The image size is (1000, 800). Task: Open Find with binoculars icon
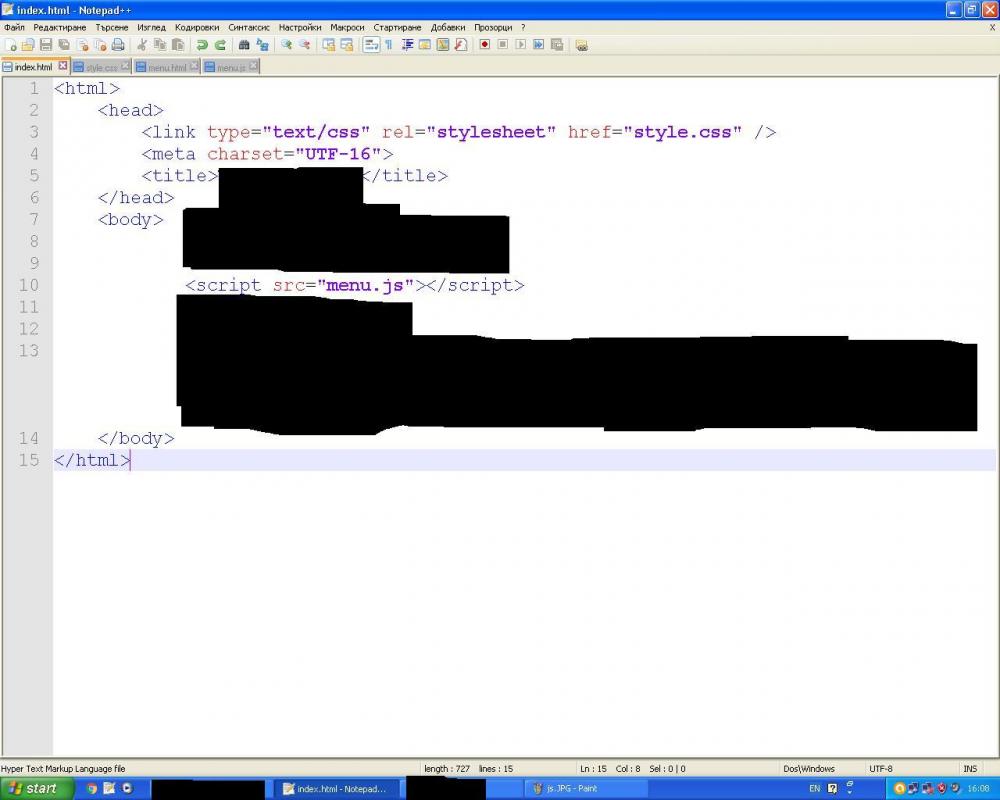tap(244, 45)
